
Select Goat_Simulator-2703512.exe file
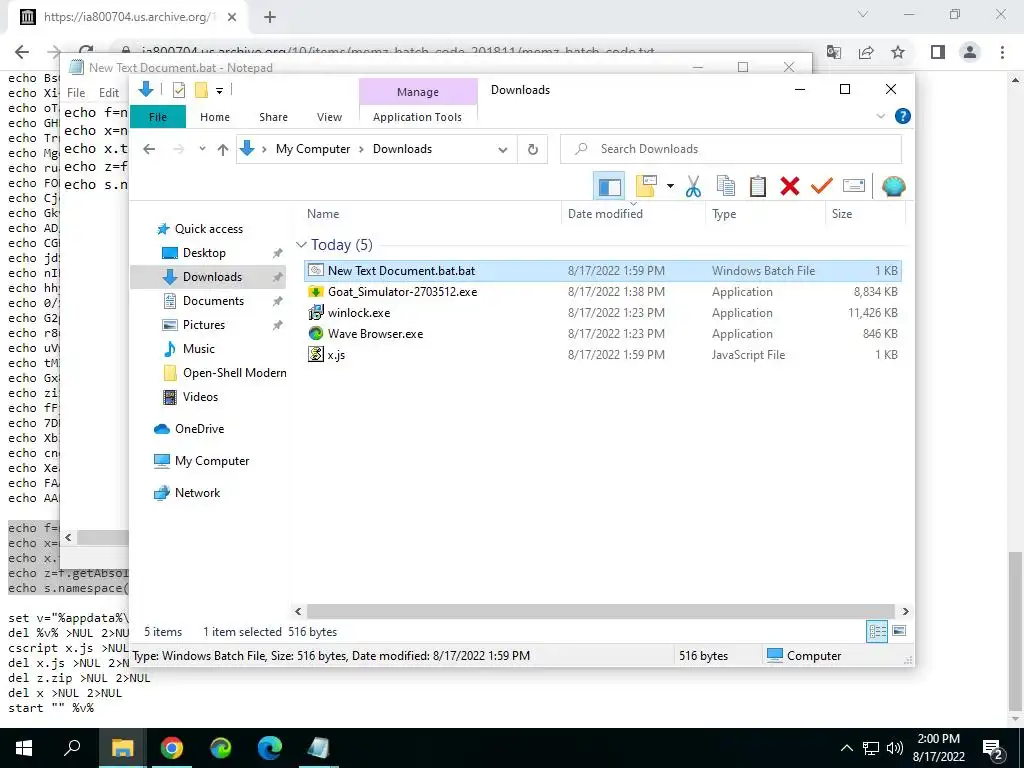pyautogui.click(x=603, y=292)
